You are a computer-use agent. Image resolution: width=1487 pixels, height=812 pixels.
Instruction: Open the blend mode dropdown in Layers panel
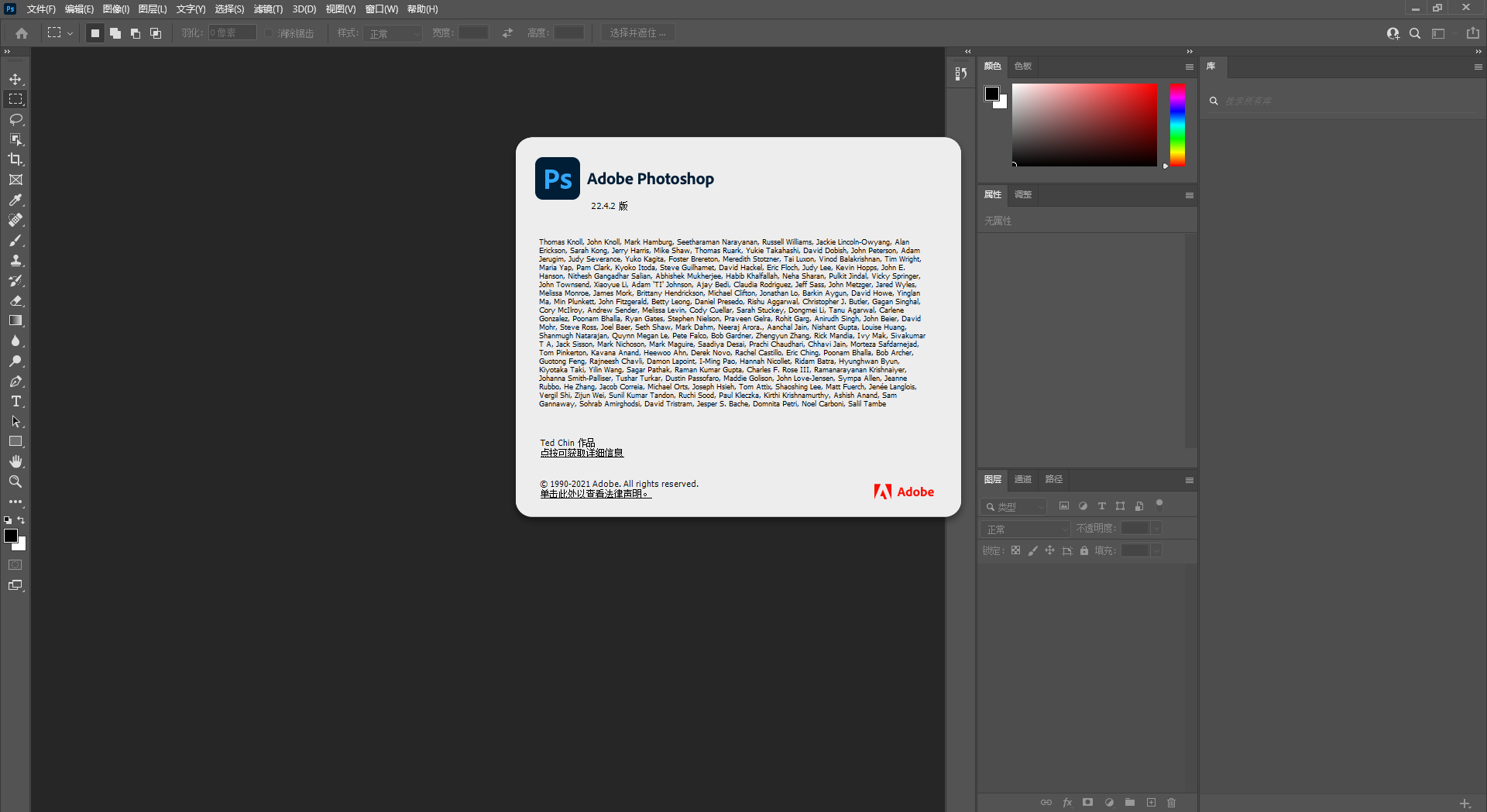(x=1026, y=529)
